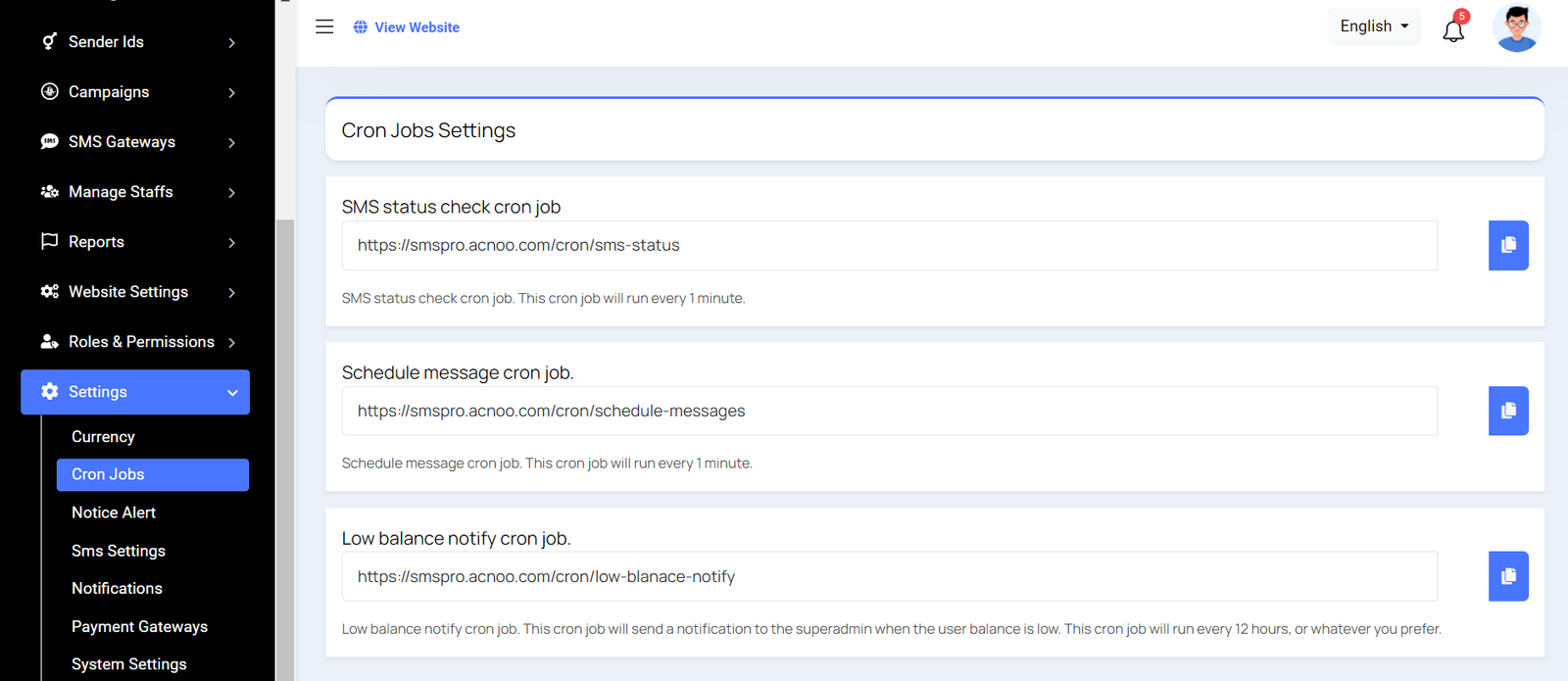Image resolution: width=1568 pixels, height=681 pixels.
Task: Copy the SMS status cron URL
Action: pyautogui.click(x=1508, y=245)
